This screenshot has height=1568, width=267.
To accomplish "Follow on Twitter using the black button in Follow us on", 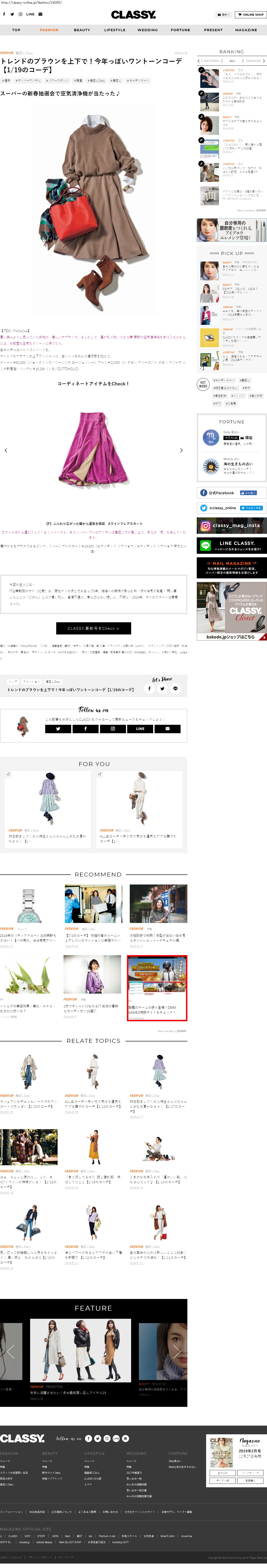I will [58, 729].
